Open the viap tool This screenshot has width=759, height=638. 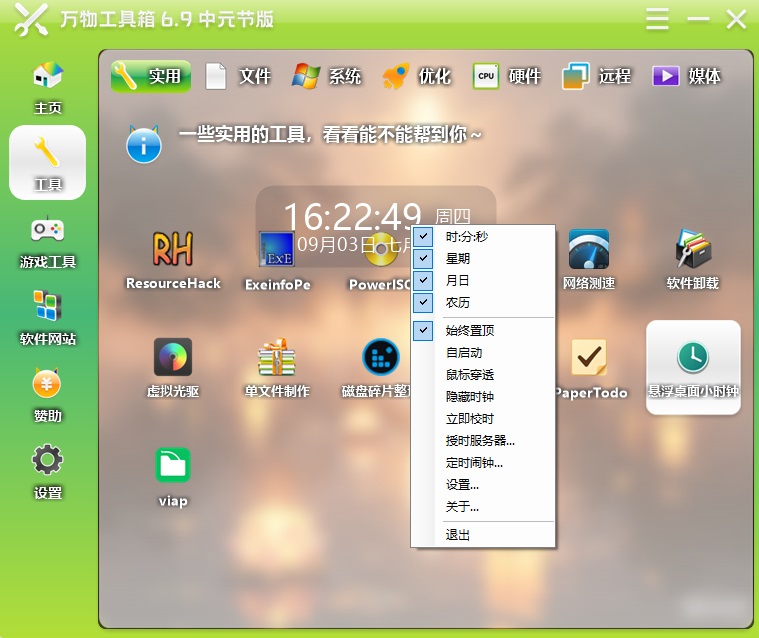coord(173,477)
